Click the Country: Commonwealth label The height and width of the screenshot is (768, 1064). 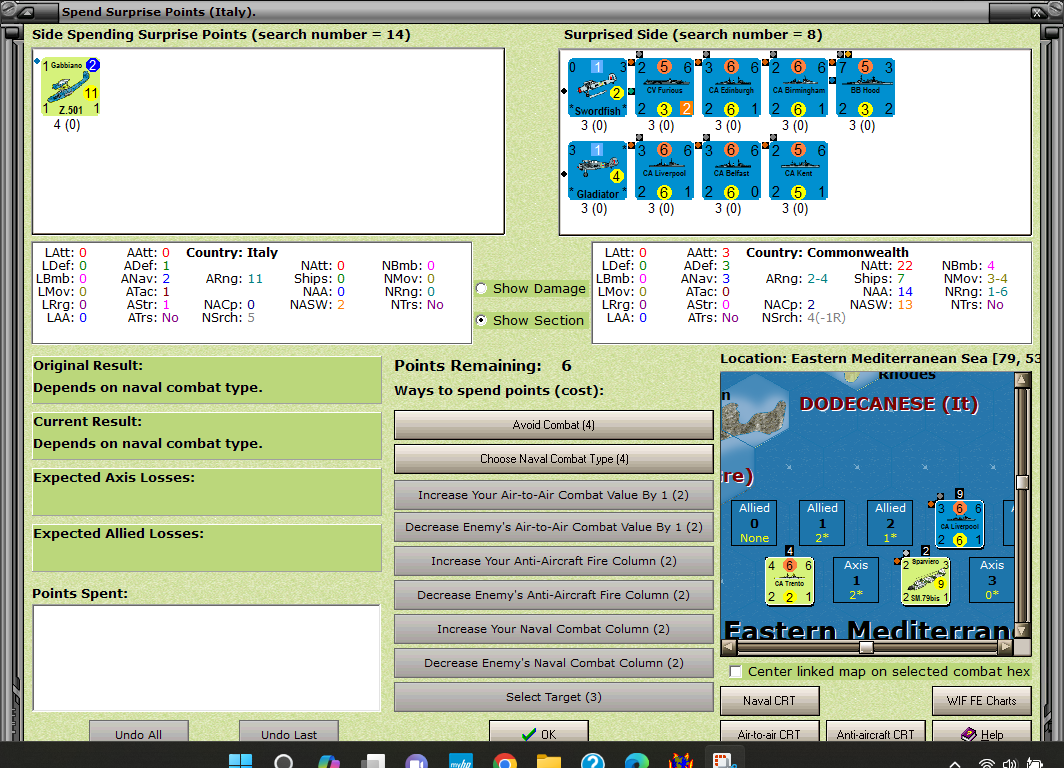tap(827, 252)
